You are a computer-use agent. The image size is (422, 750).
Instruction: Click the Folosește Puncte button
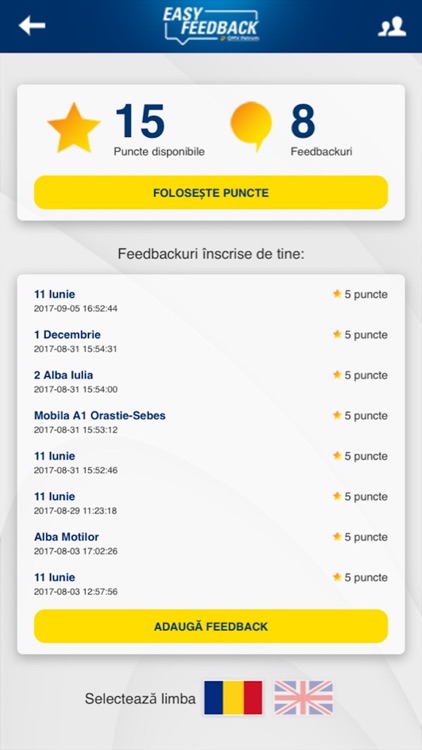pos(211,193)
